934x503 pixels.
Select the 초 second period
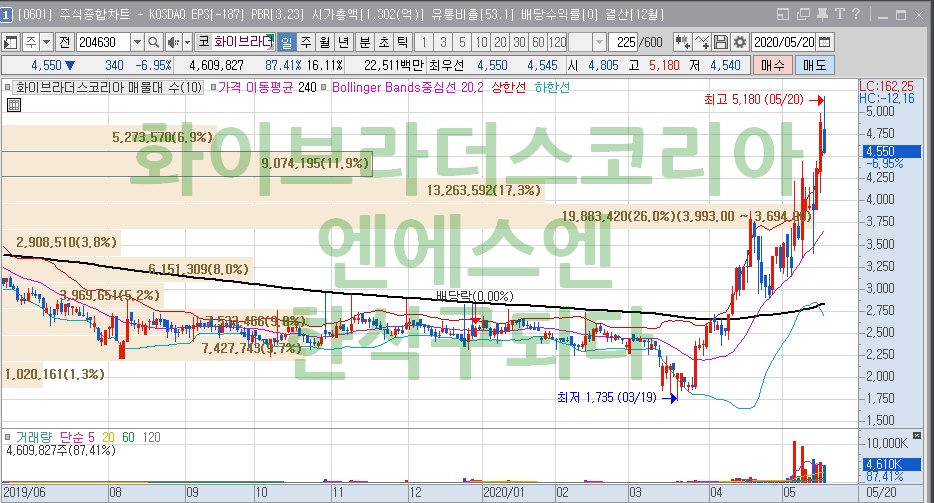(384, 42)
